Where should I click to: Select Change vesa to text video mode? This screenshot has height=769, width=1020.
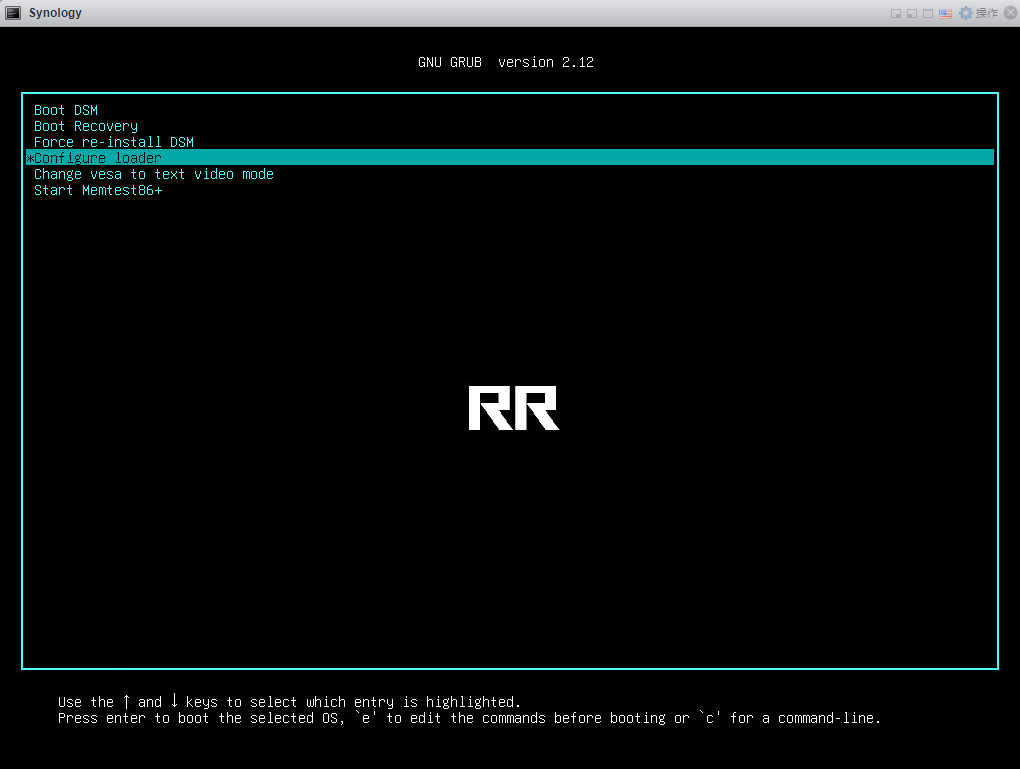[154, 174]
